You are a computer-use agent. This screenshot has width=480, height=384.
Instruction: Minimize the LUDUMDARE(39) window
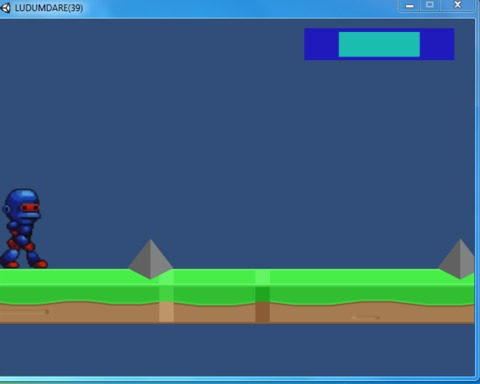pos(410,6)
